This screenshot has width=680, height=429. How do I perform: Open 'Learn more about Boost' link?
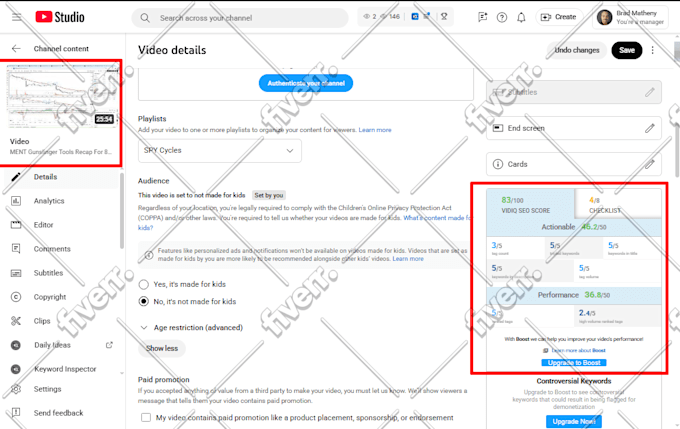[x=578, y=350]
